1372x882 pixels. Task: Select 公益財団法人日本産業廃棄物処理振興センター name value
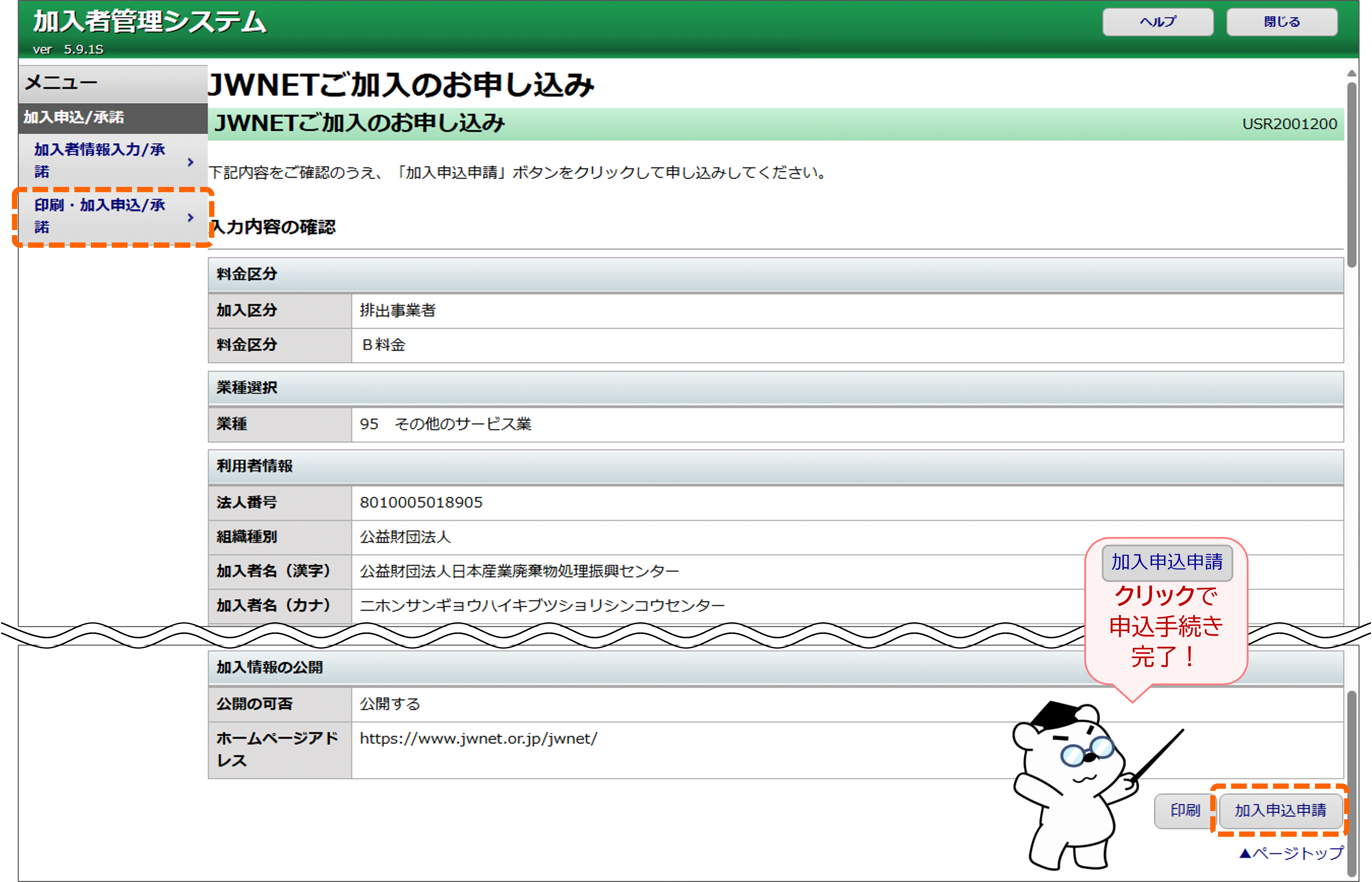[519, 571]
